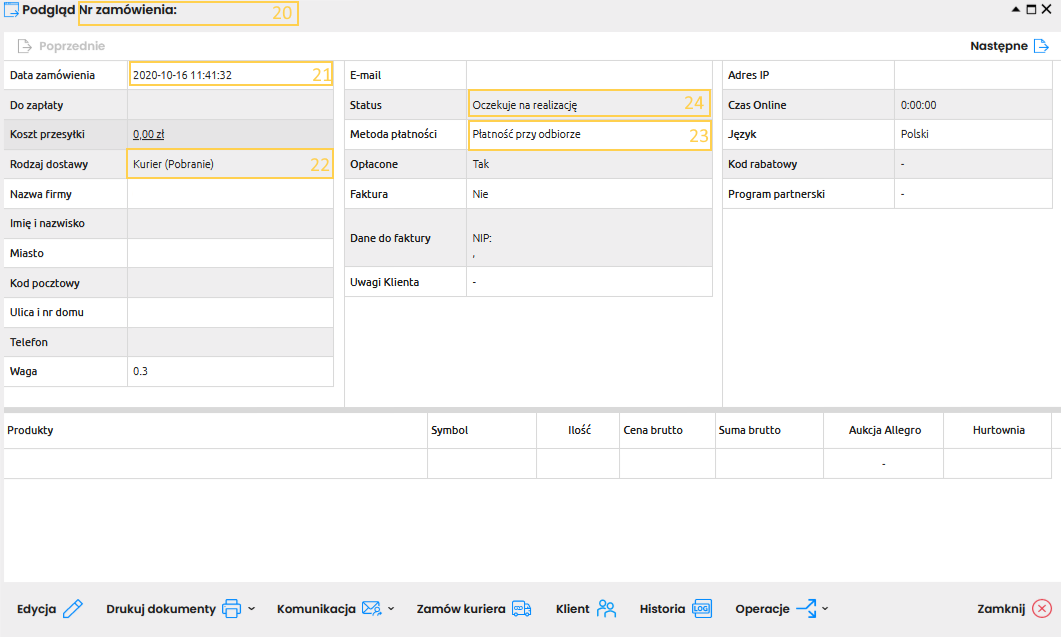Screen dimensions: 1061x637
Task: Click the Aukcja Allegro column header
Action: (x=884, y=430)
